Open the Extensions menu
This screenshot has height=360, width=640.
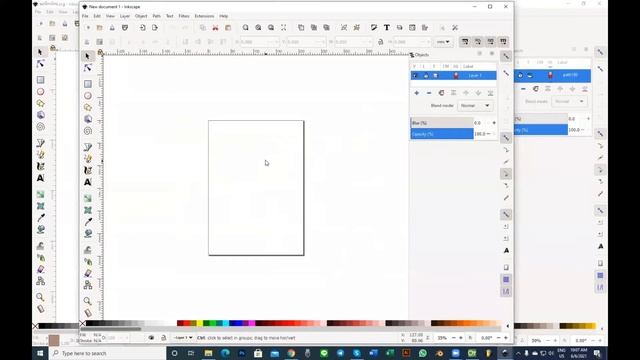(x=204, y=16)
